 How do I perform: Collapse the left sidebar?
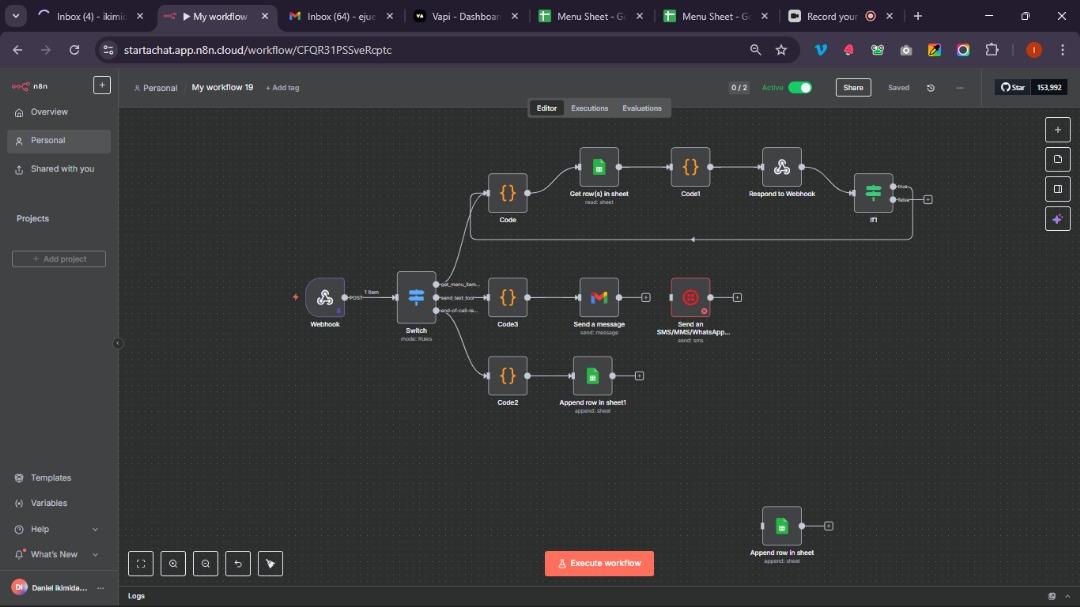118,343
